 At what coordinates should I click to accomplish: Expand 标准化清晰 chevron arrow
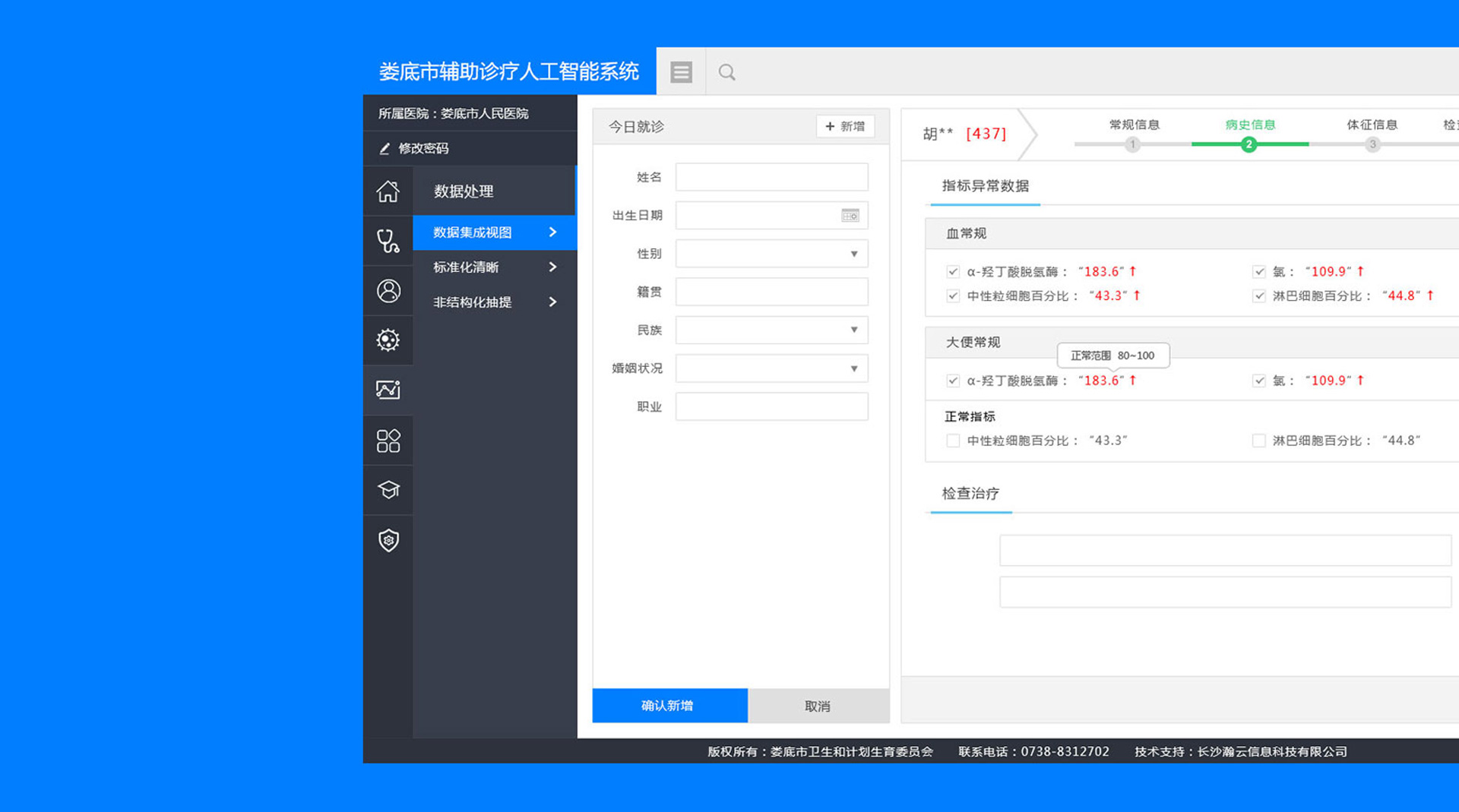click(552, 267)
